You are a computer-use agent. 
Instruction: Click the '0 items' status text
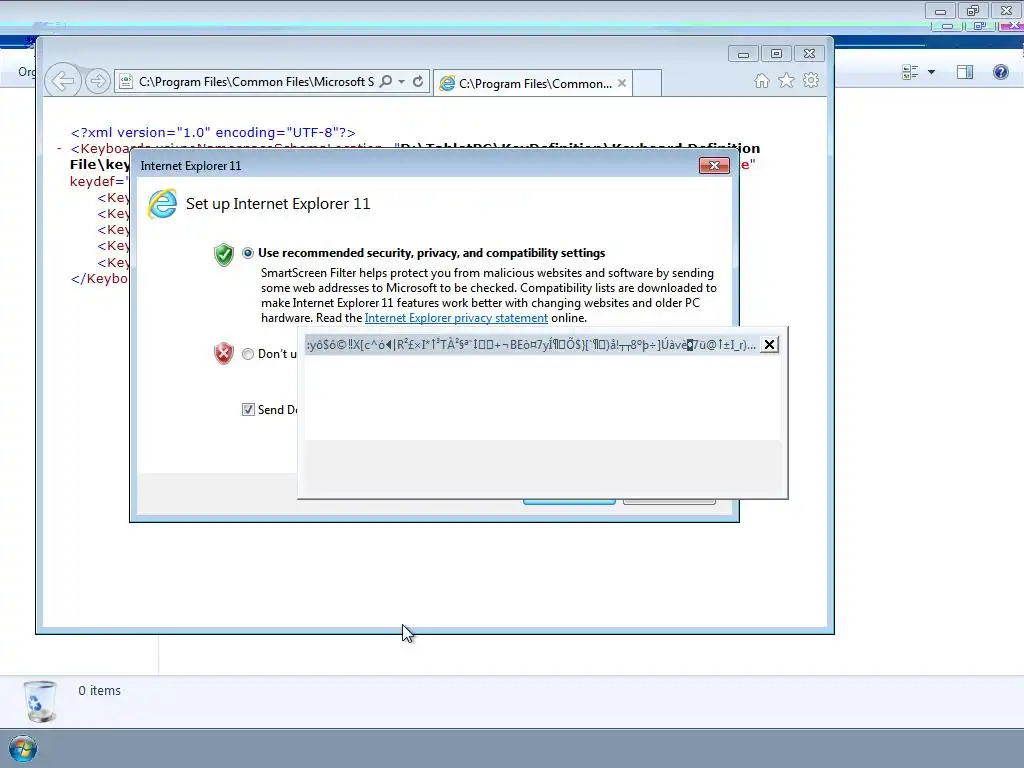point(99,690)
